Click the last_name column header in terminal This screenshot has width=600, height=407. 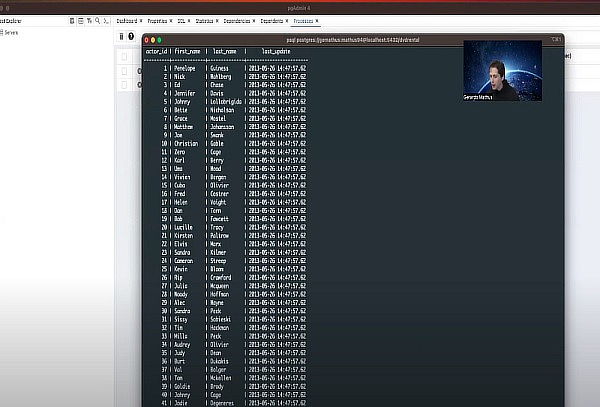point(225,52)
